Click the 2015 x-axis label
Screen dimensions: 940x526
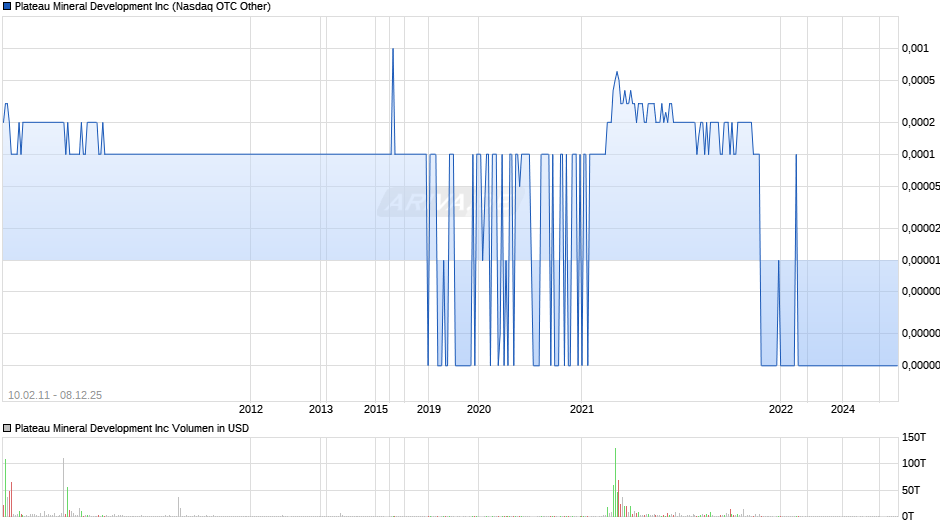click(376, 409)
